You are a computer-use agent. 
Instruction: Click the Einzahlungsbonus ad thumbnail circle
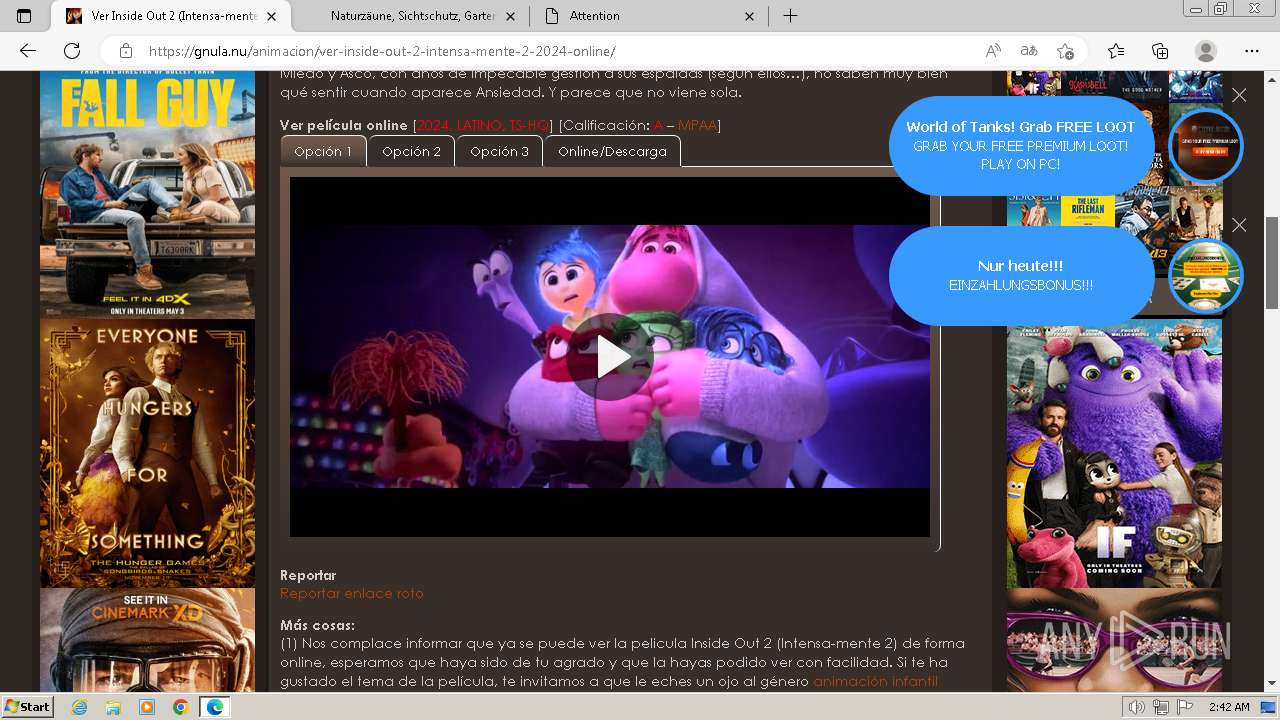click(1205, 276)
